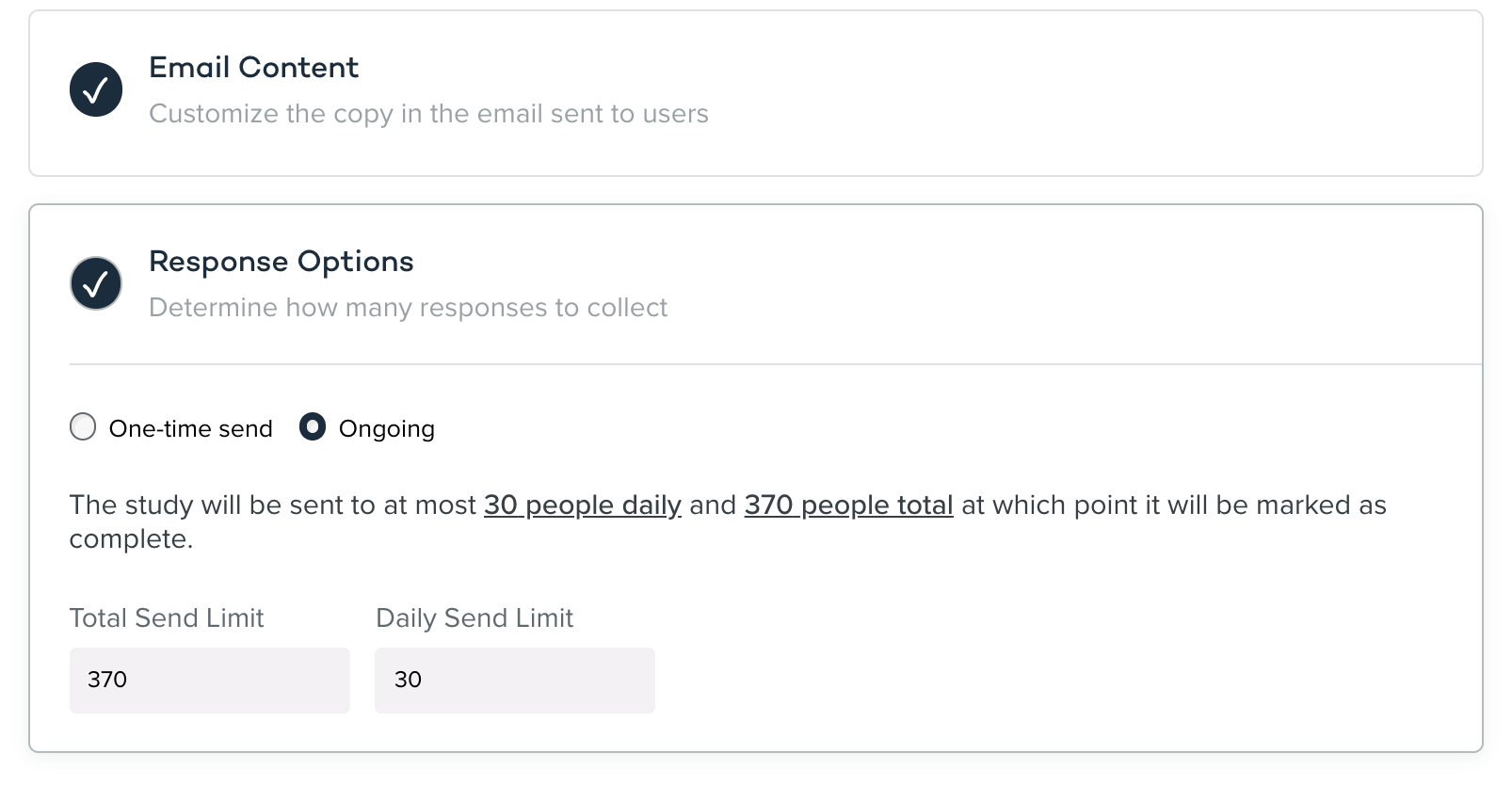Expand the Email Content section heading

[253, 68]
